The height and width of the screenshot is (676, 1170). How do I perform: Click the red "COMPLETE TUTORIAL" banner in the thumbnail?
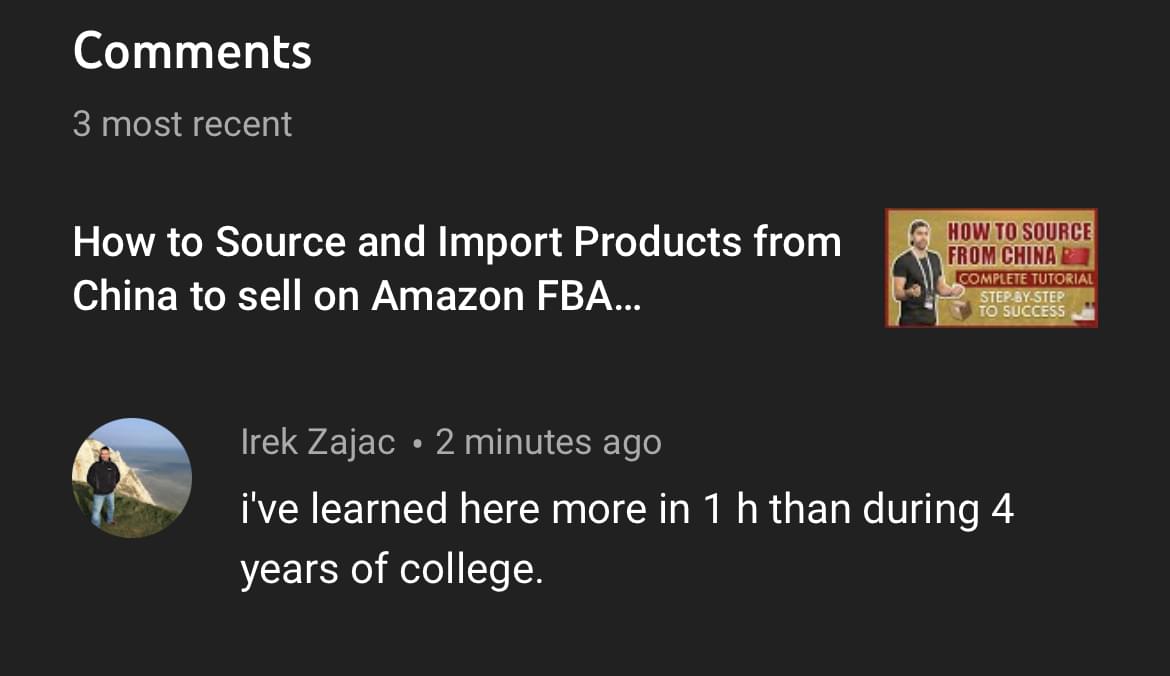pyautogui.click(x=1025, y=279)
